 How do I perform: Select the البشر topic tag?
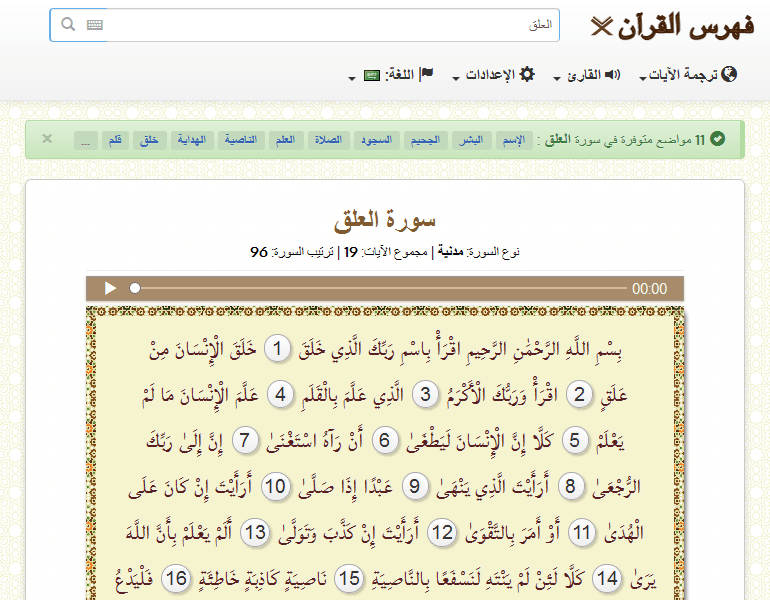point(471,140)
